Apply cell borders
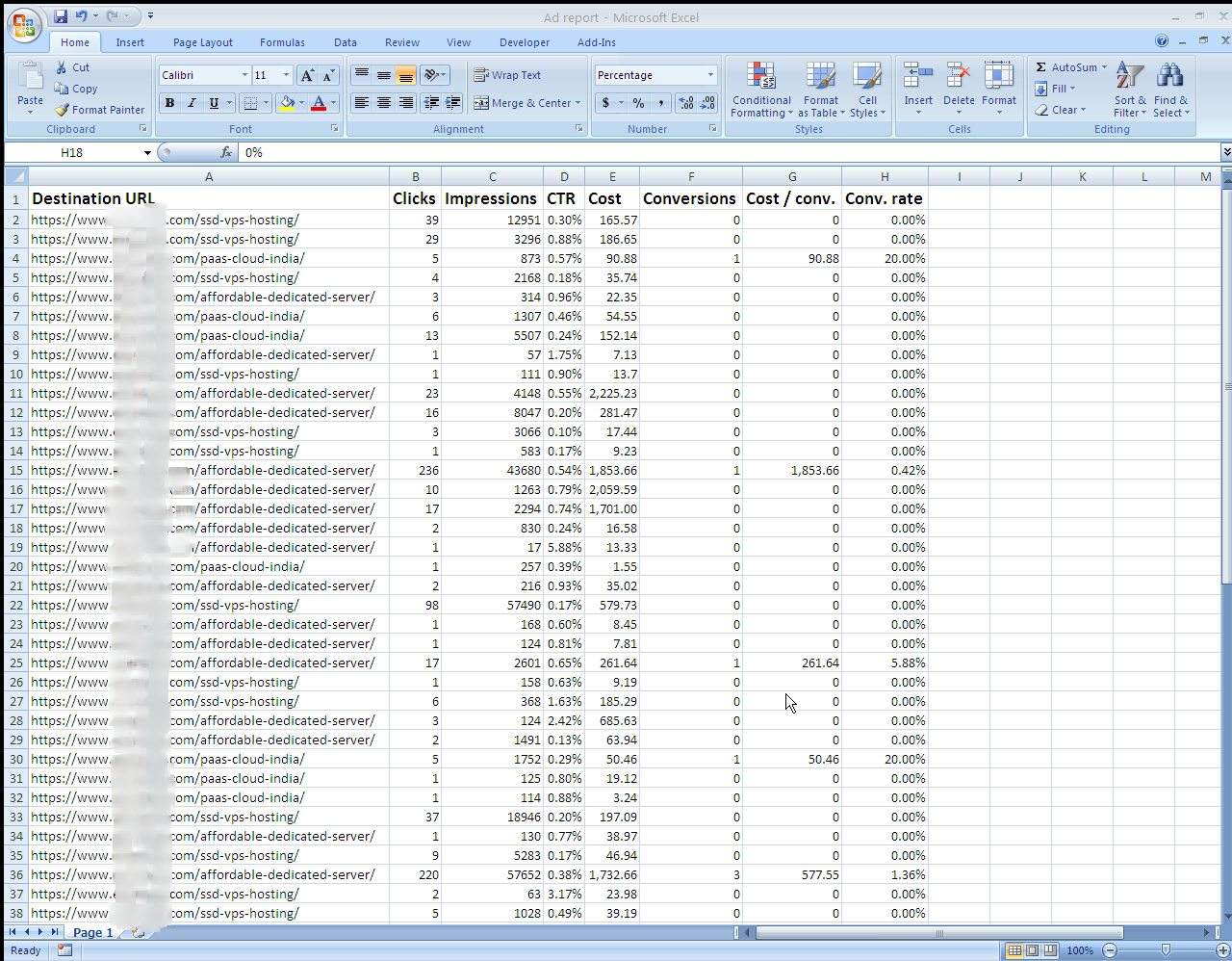This screenshot has width=1232, height=961. point(250,103)
